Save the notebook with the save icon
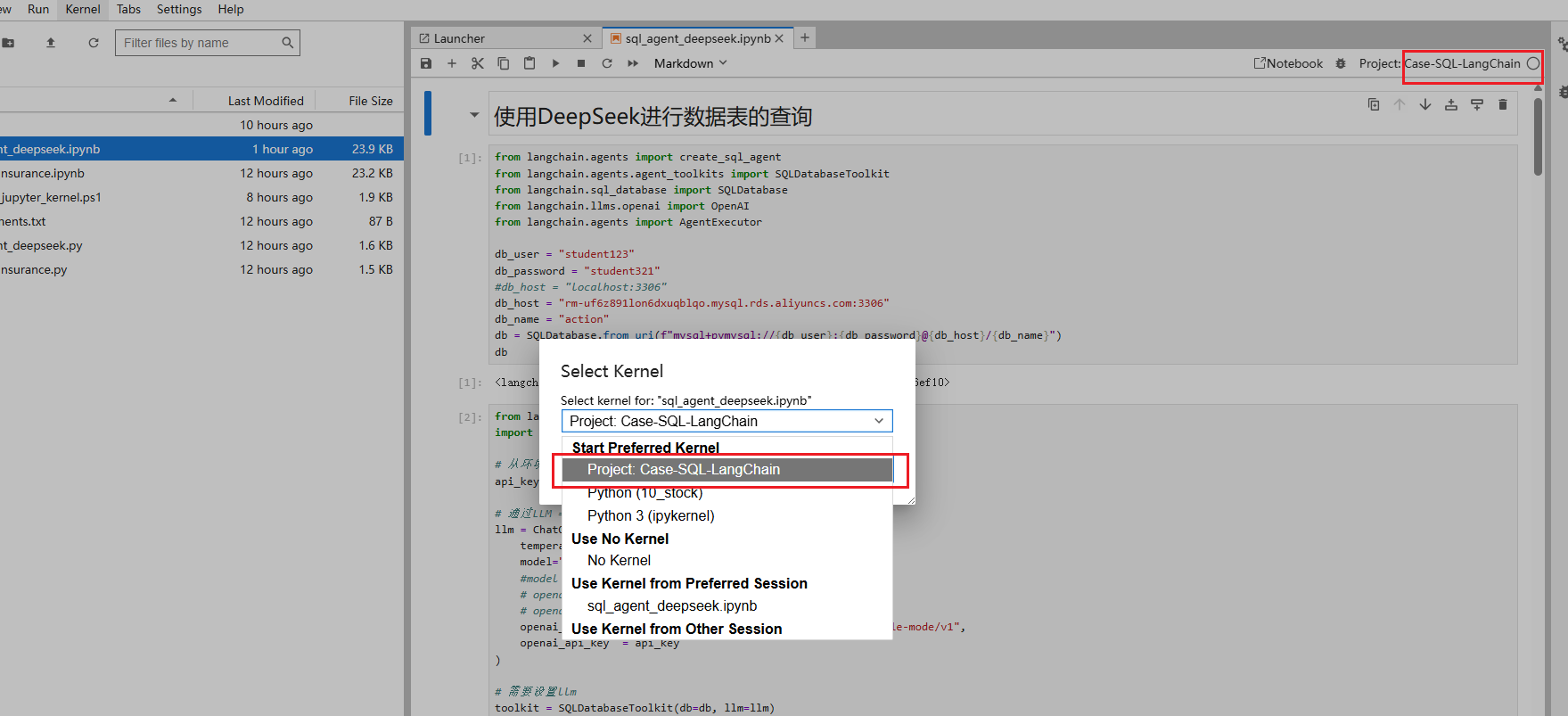Viewport: 1568px width, 716px height. pyautogui.click(x=426, y=63)
